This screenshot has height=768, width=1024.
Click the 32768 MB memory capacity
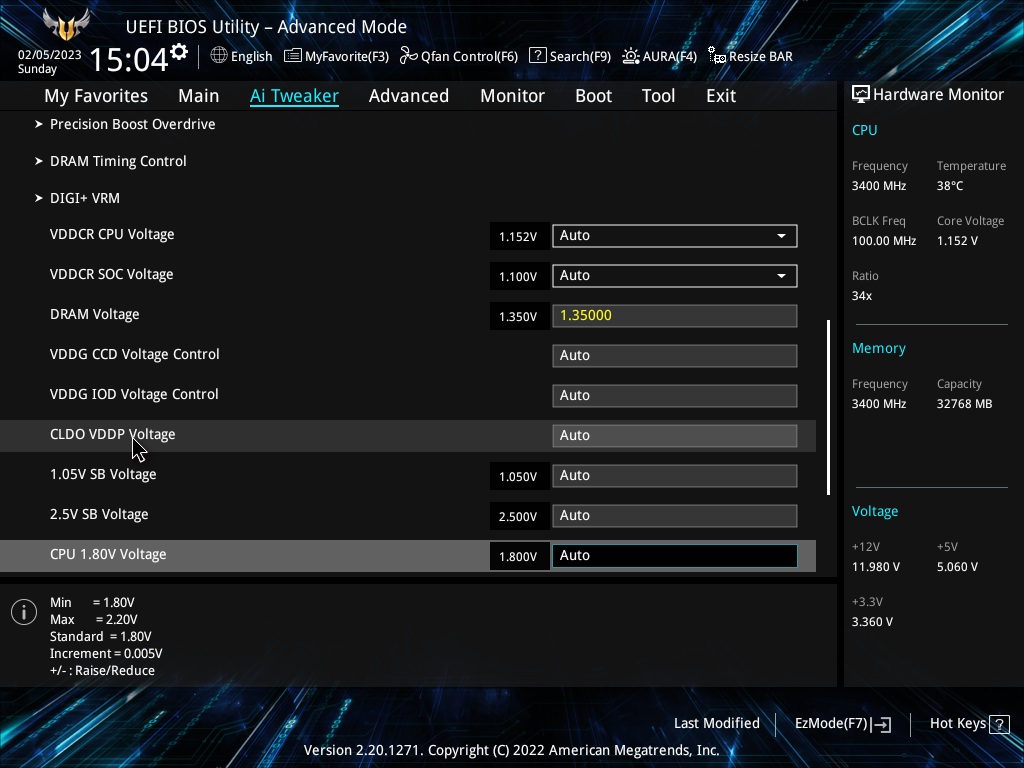[965, 404]
